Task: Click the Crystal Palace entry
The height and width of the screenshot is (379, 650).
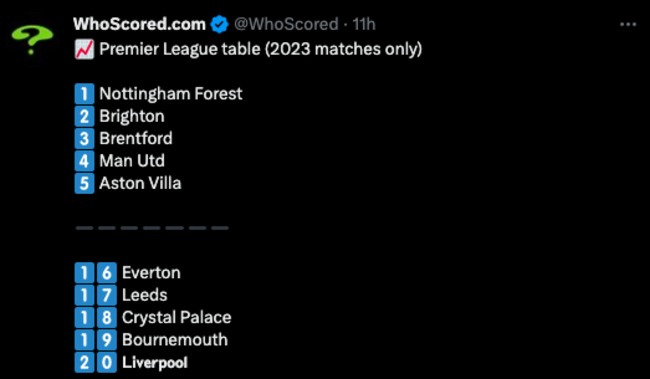Action: click(177, 318)
